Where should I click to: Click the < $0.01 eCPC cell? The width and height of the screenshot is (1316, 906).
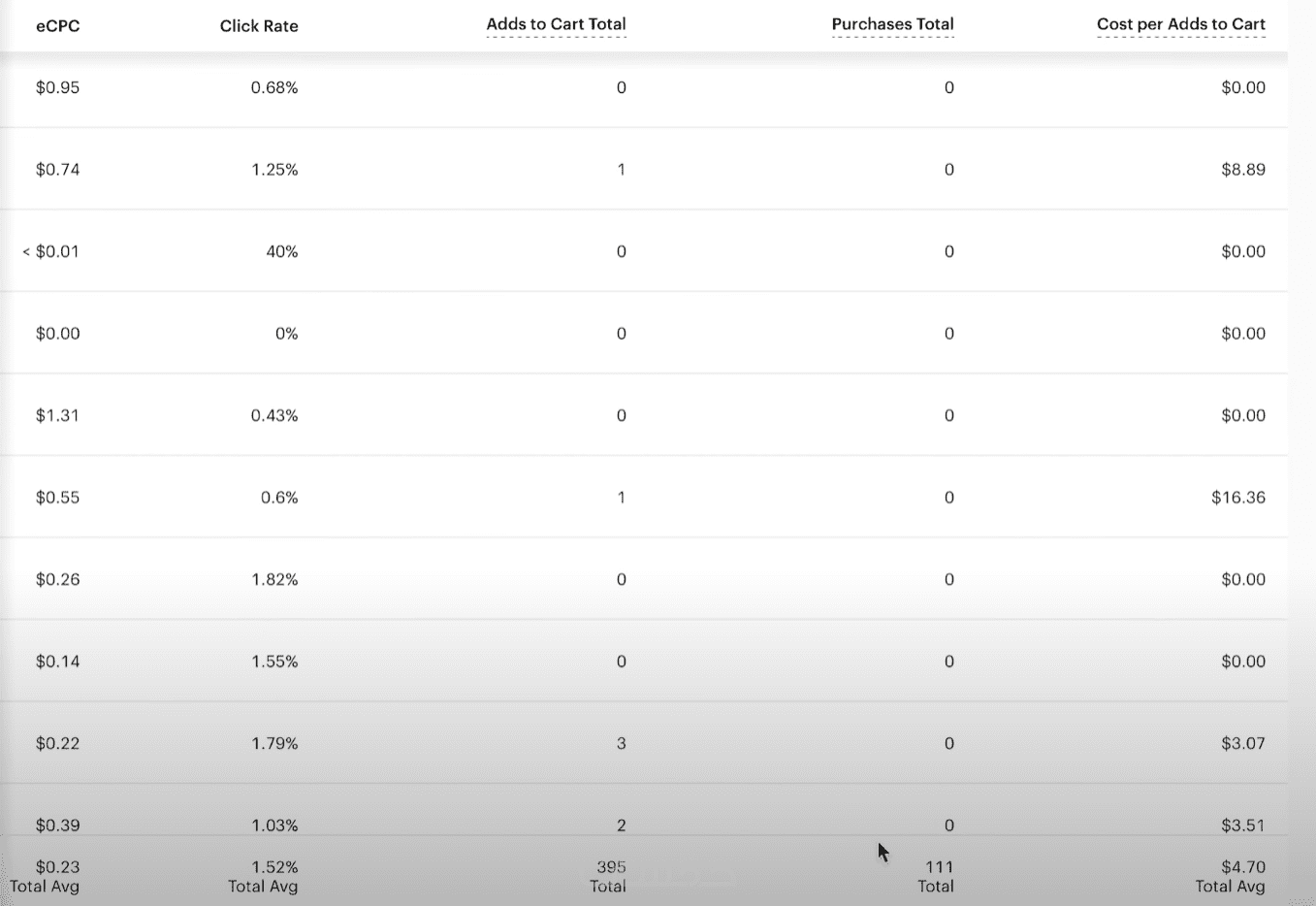[50, 251]
